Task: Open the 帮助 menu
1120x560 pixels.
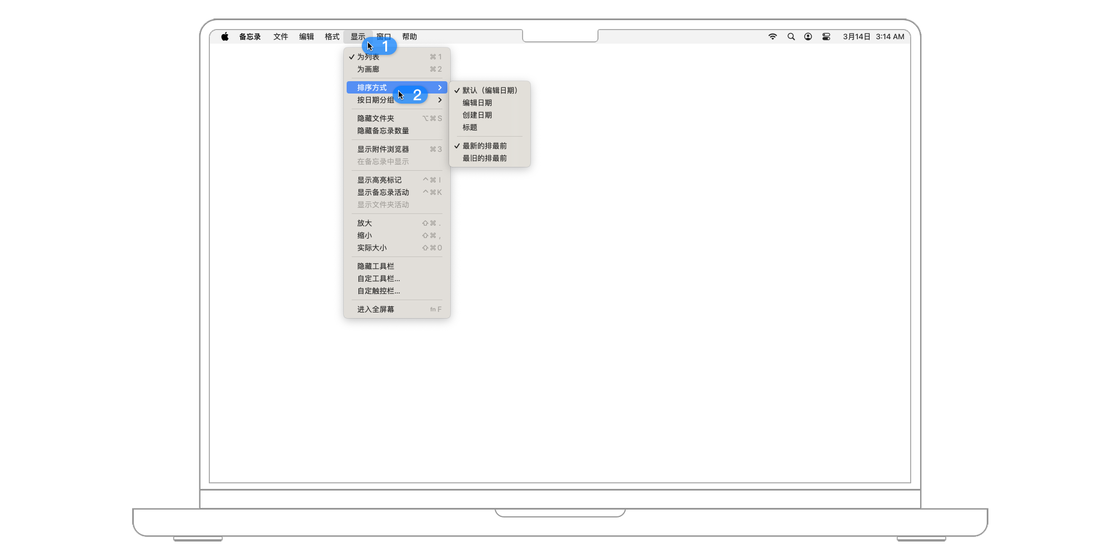Action: (409, 36)
